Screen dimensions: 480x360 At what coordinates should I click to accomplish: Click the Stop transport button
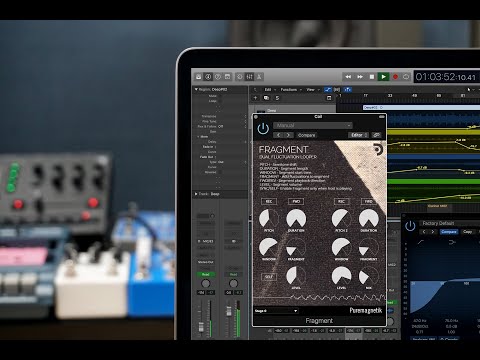[x=372, y=77]
